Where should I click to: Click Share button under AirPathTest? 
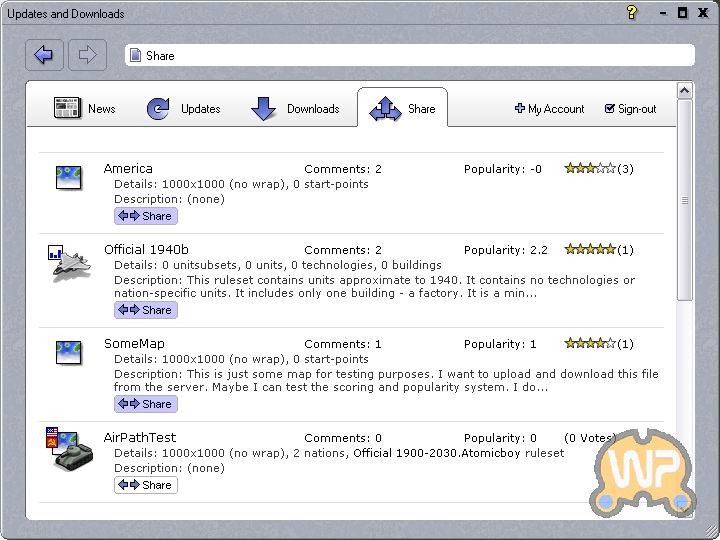tap(146, 485)
